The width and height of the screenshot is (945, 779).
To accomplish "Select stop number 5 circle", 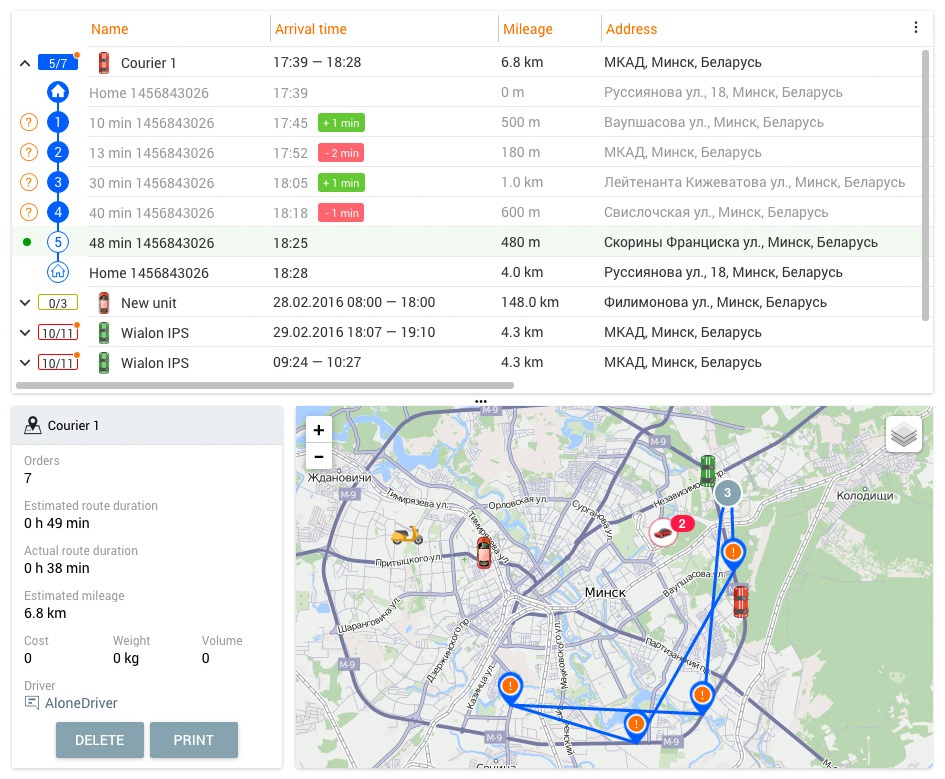I will 58,242.
